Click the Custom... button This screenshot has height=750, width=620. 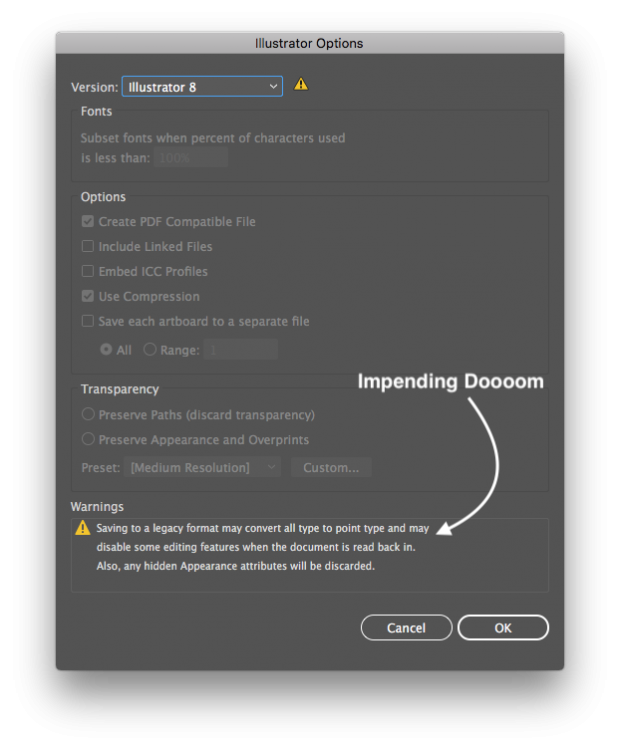point(331,467)
